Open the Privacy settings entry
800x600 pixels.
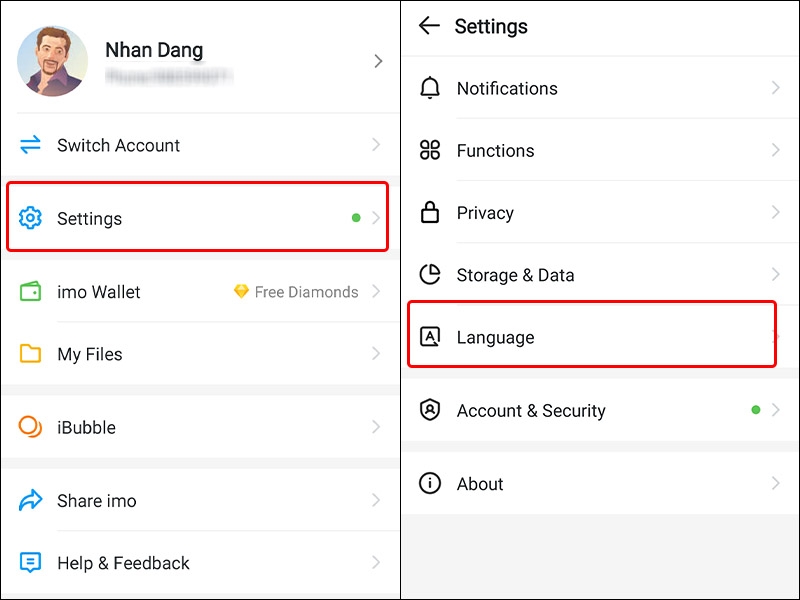(600, 212)
